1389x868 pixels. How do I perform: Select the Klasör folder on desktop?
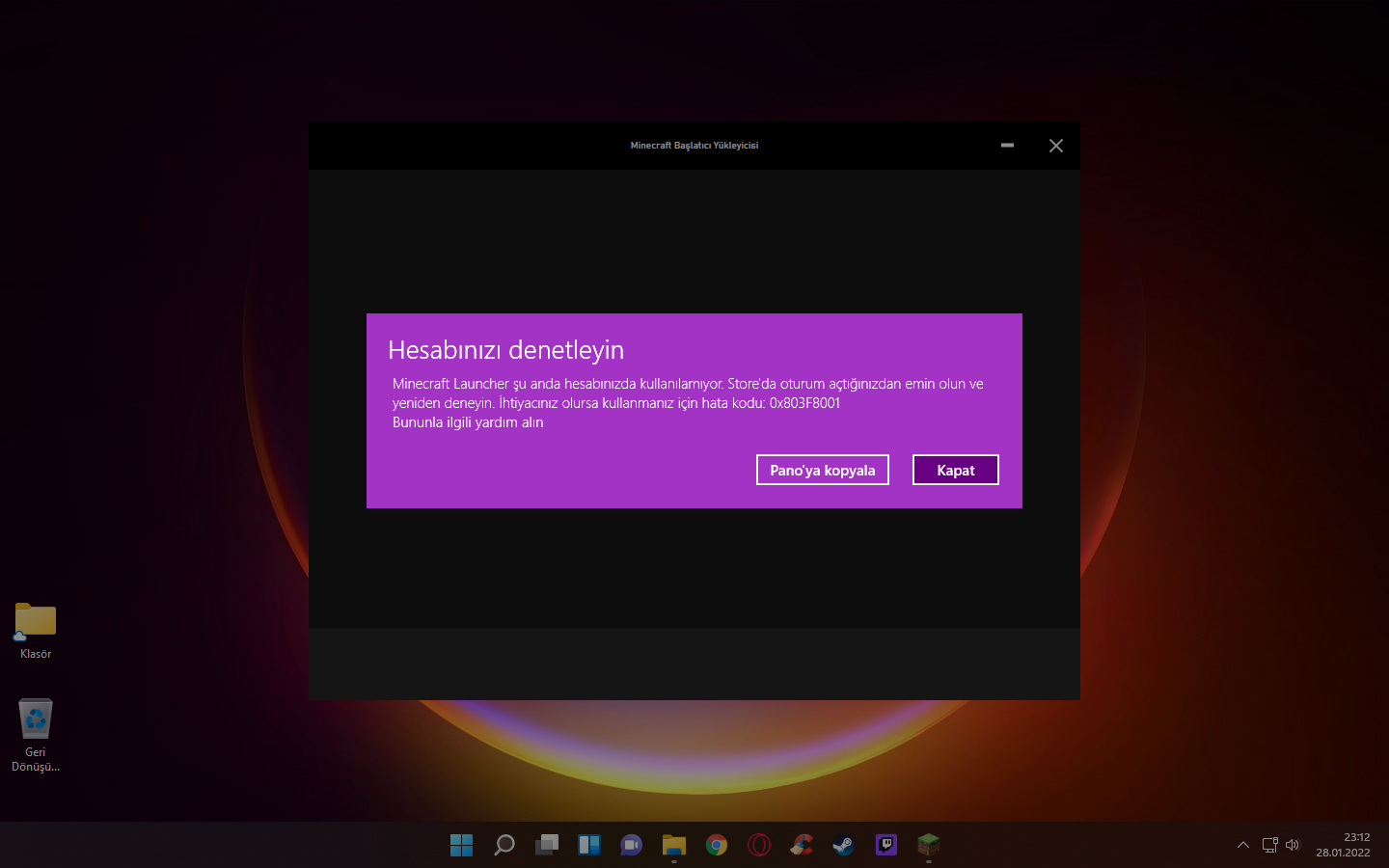36,631
